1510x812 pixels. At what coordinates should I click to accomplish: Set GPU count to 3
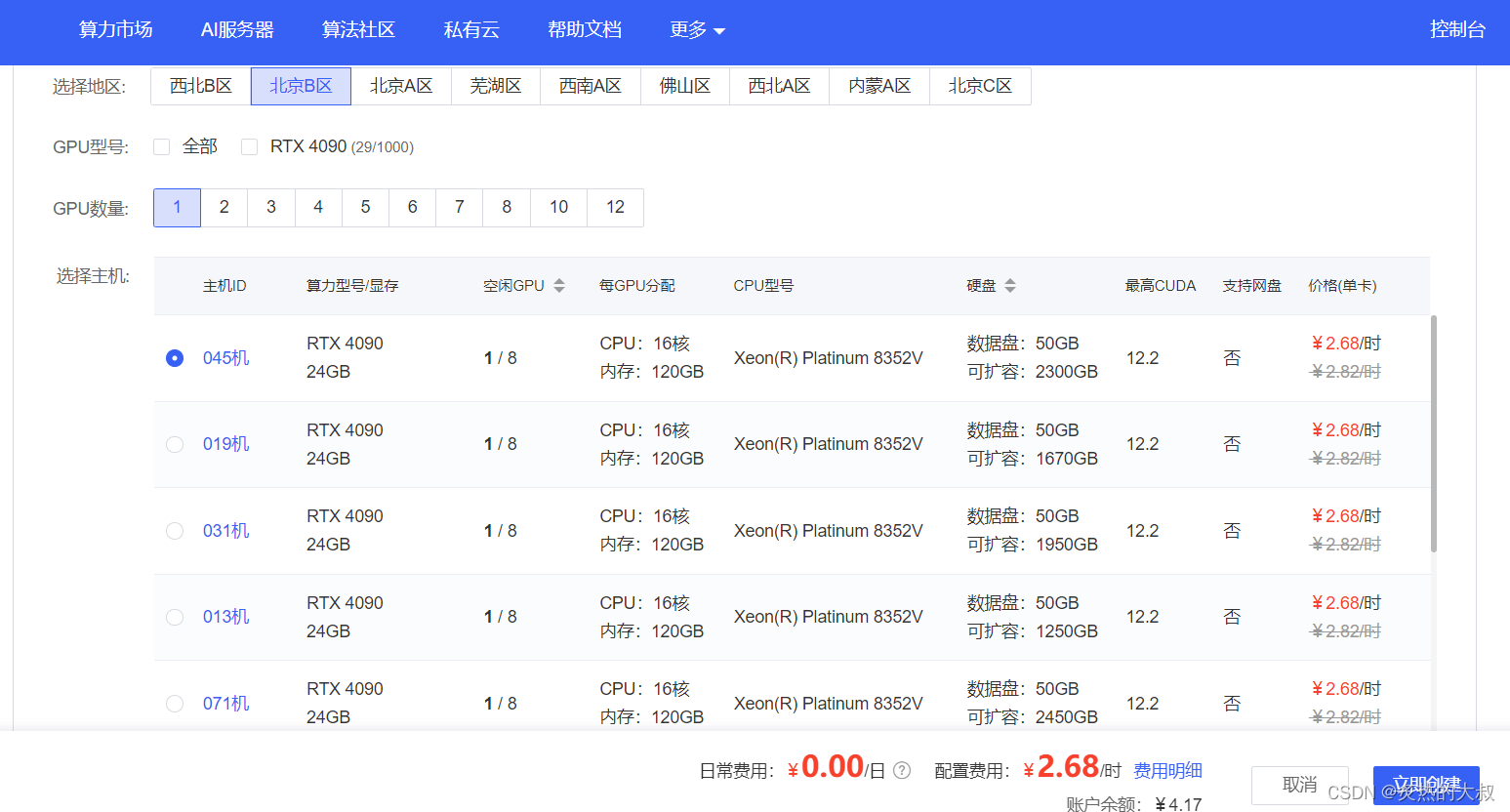tap(271, 207)
